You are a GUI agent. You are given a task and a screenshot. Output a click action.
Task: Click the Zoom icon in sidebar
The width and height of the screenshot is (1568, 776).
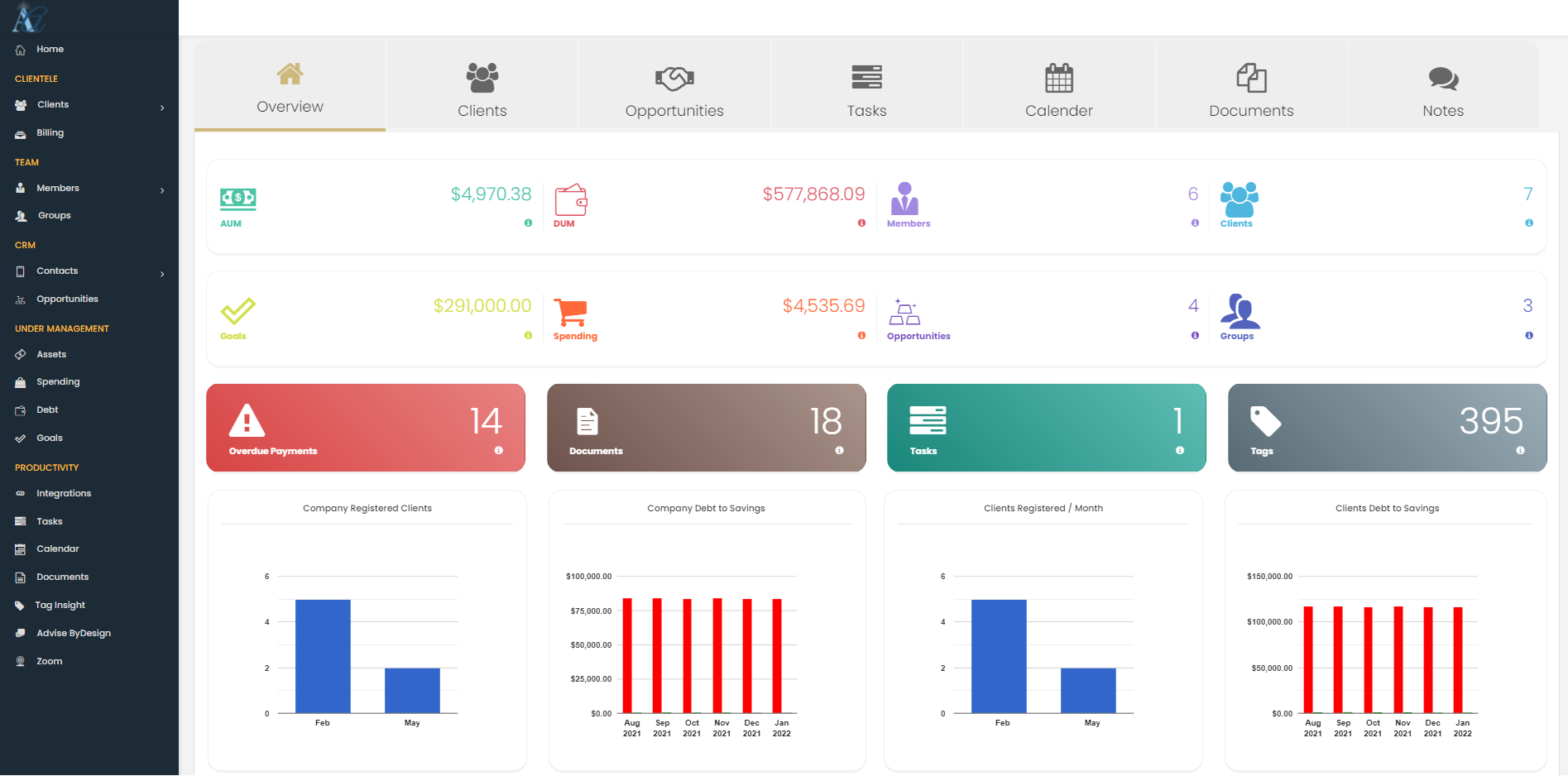[x=21, y=662]
